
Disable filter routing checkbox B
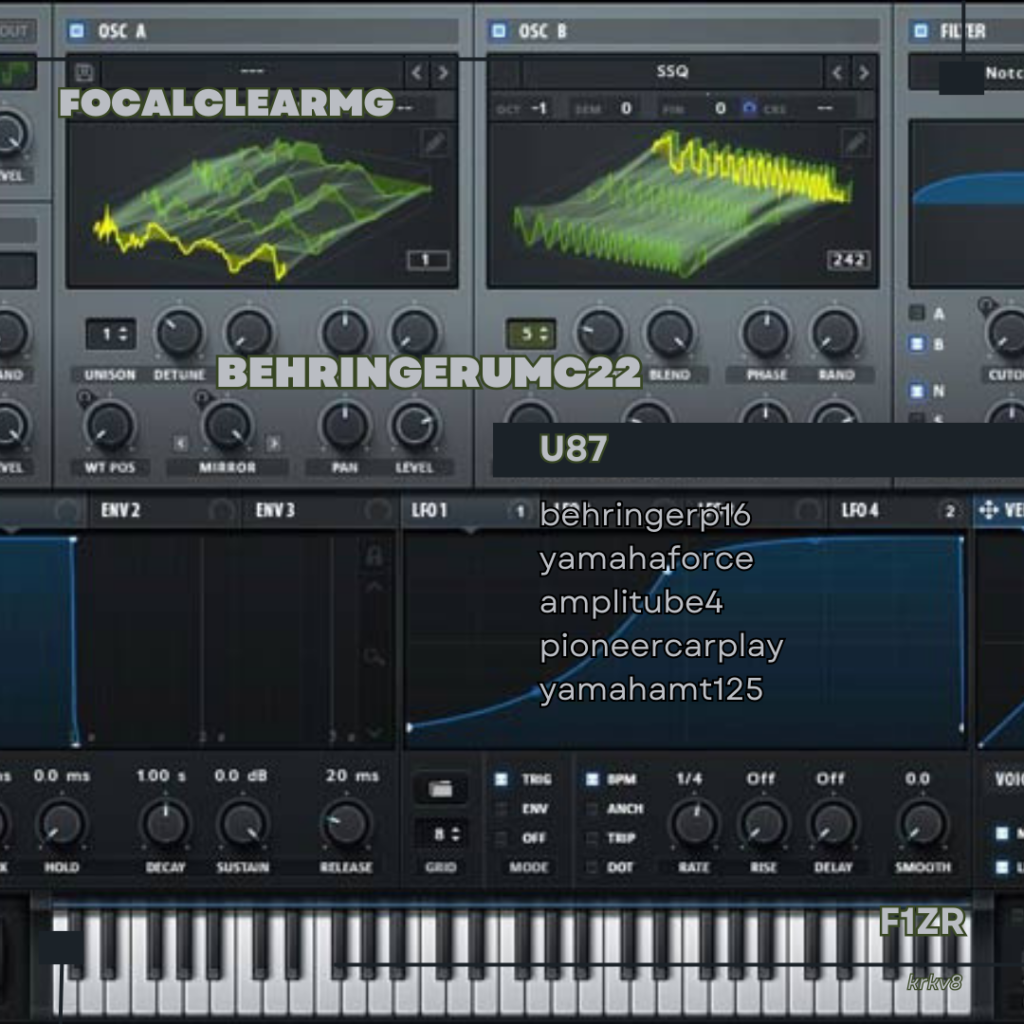[x=917, y=344]
